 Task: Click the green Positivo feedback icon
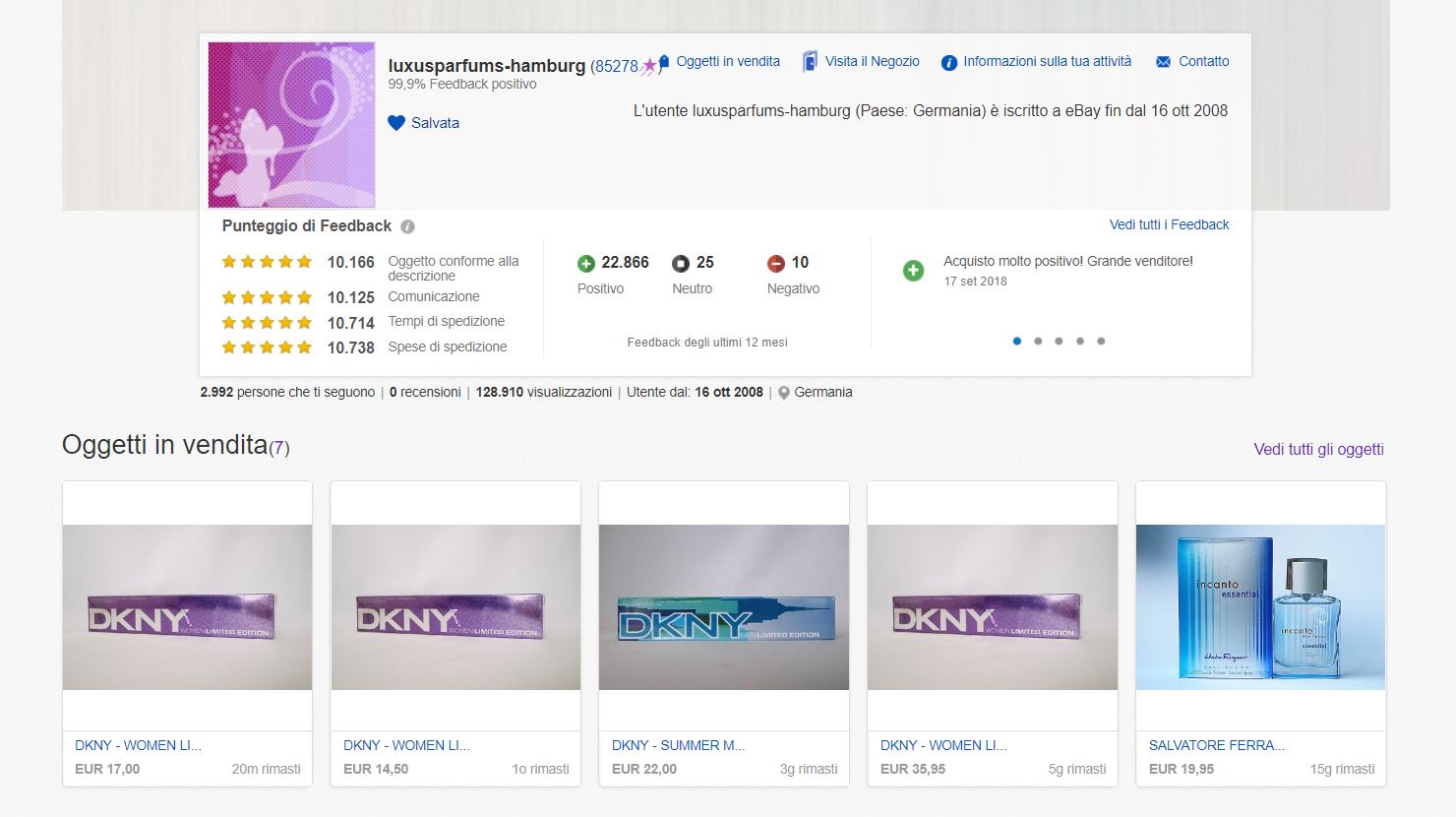pyautogui.click(x=586, y=263)
